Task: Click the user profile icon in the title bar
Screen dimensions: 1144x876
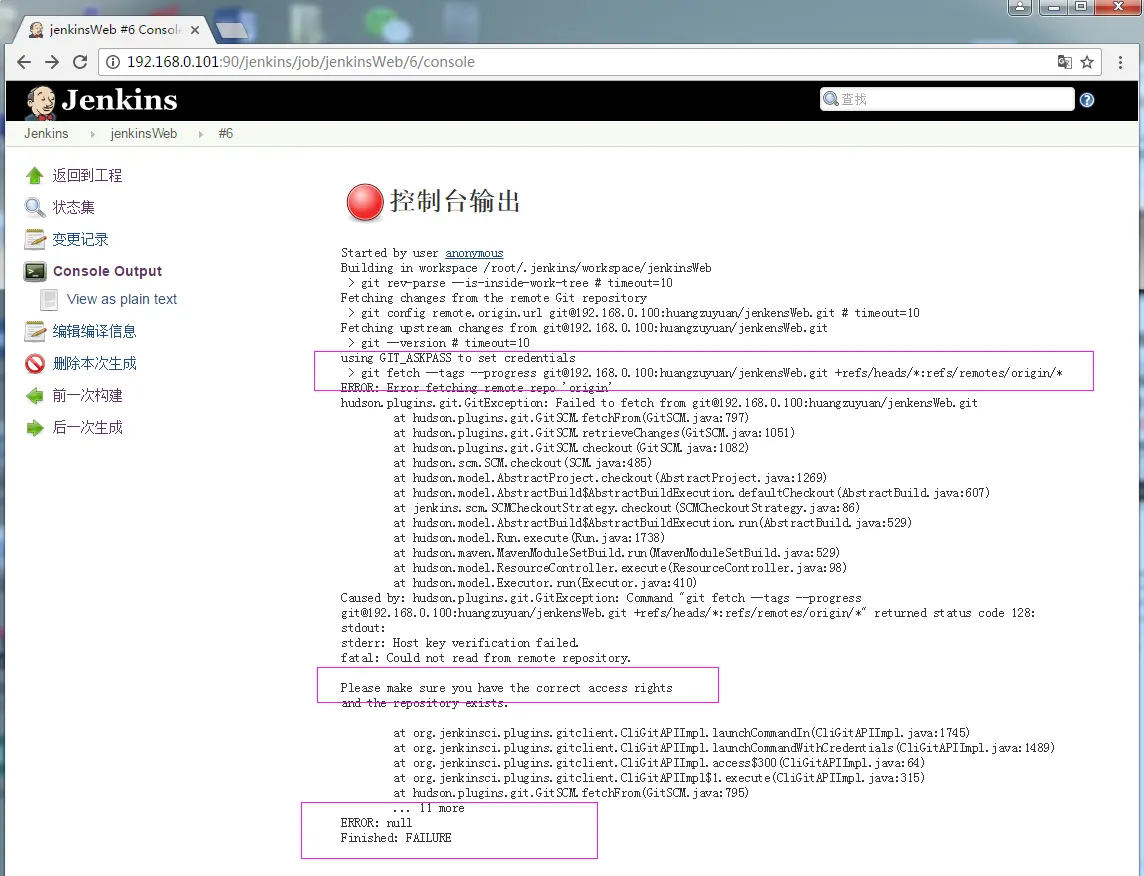Action: click(x=1019, y=7)
